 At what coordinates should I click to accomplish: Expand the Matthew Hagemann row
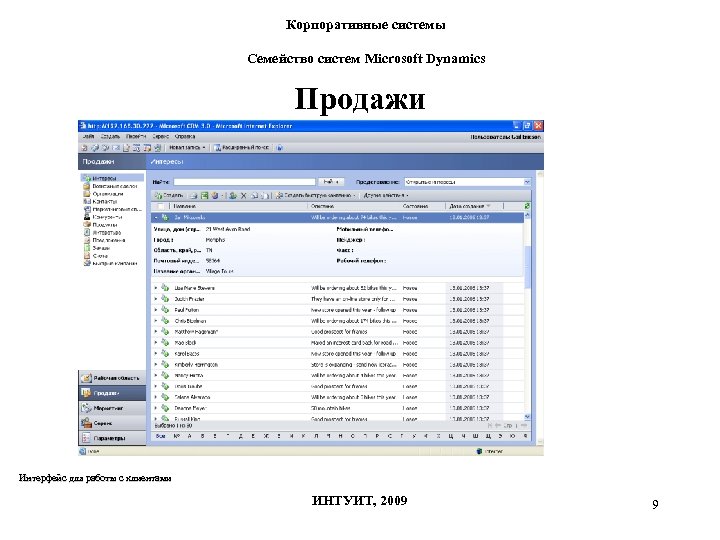[x=156, y=332]
